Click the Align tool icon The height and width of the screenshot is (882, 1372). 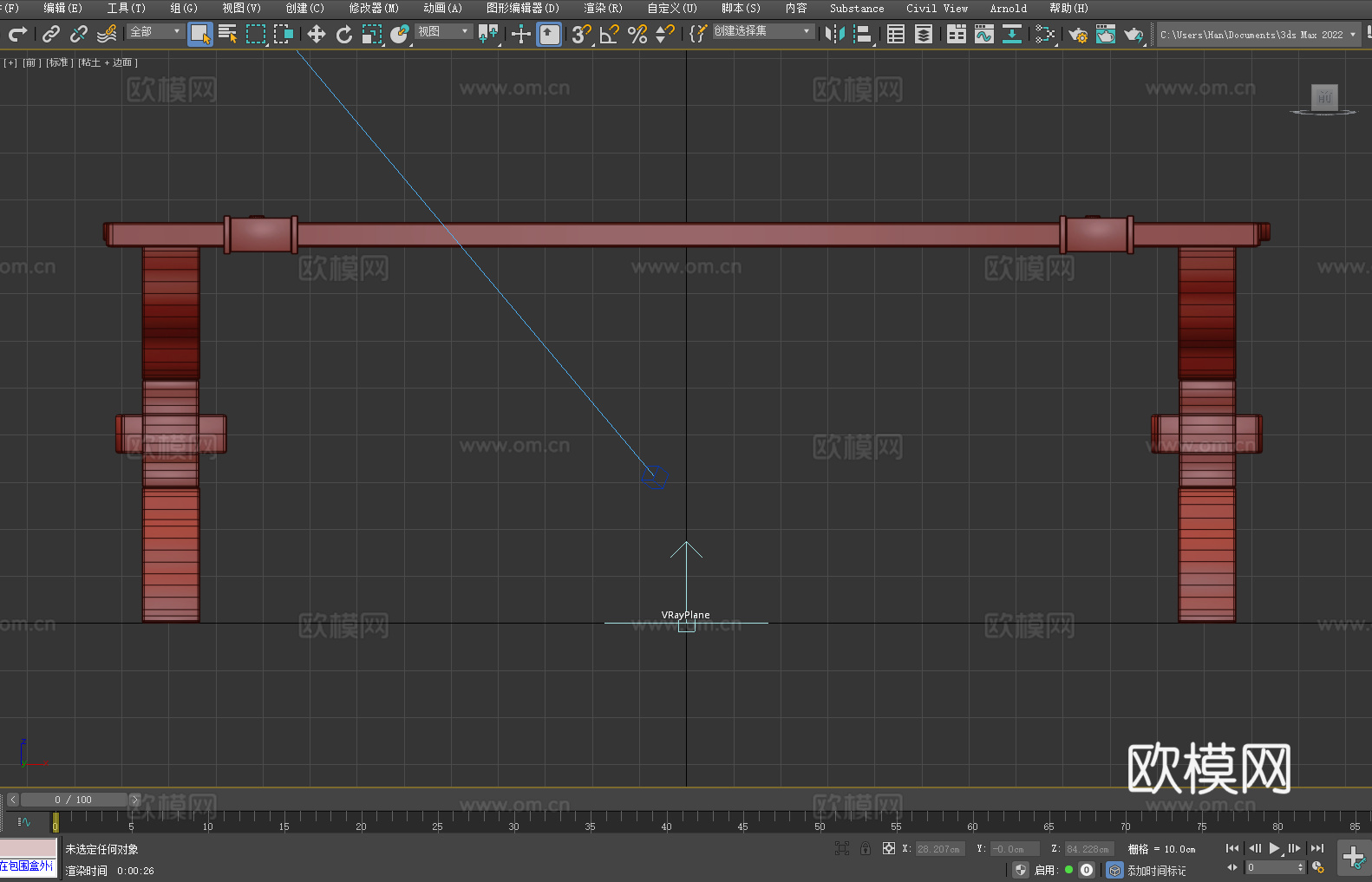863,34
